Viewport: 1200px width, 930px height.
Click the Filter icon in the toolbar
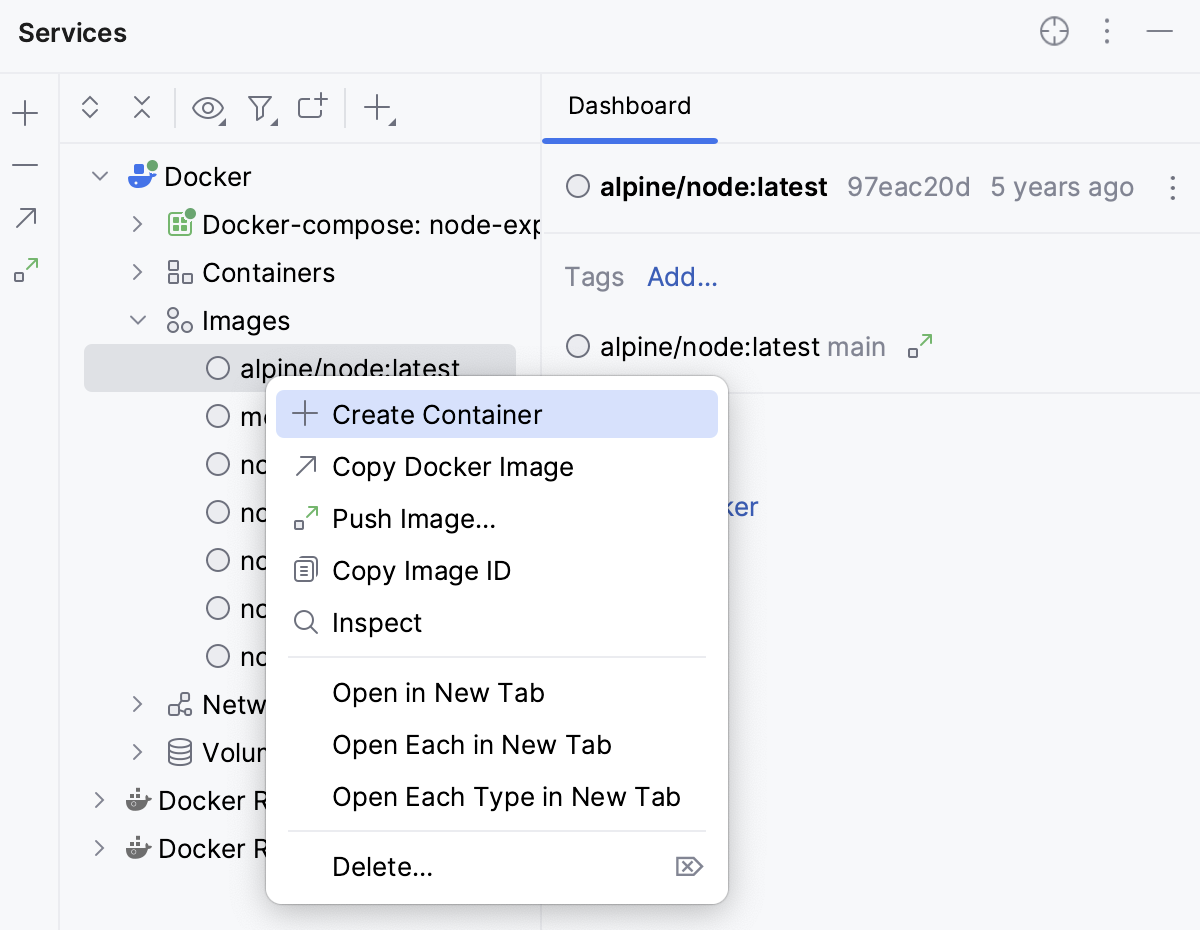(x=260, y=108)
